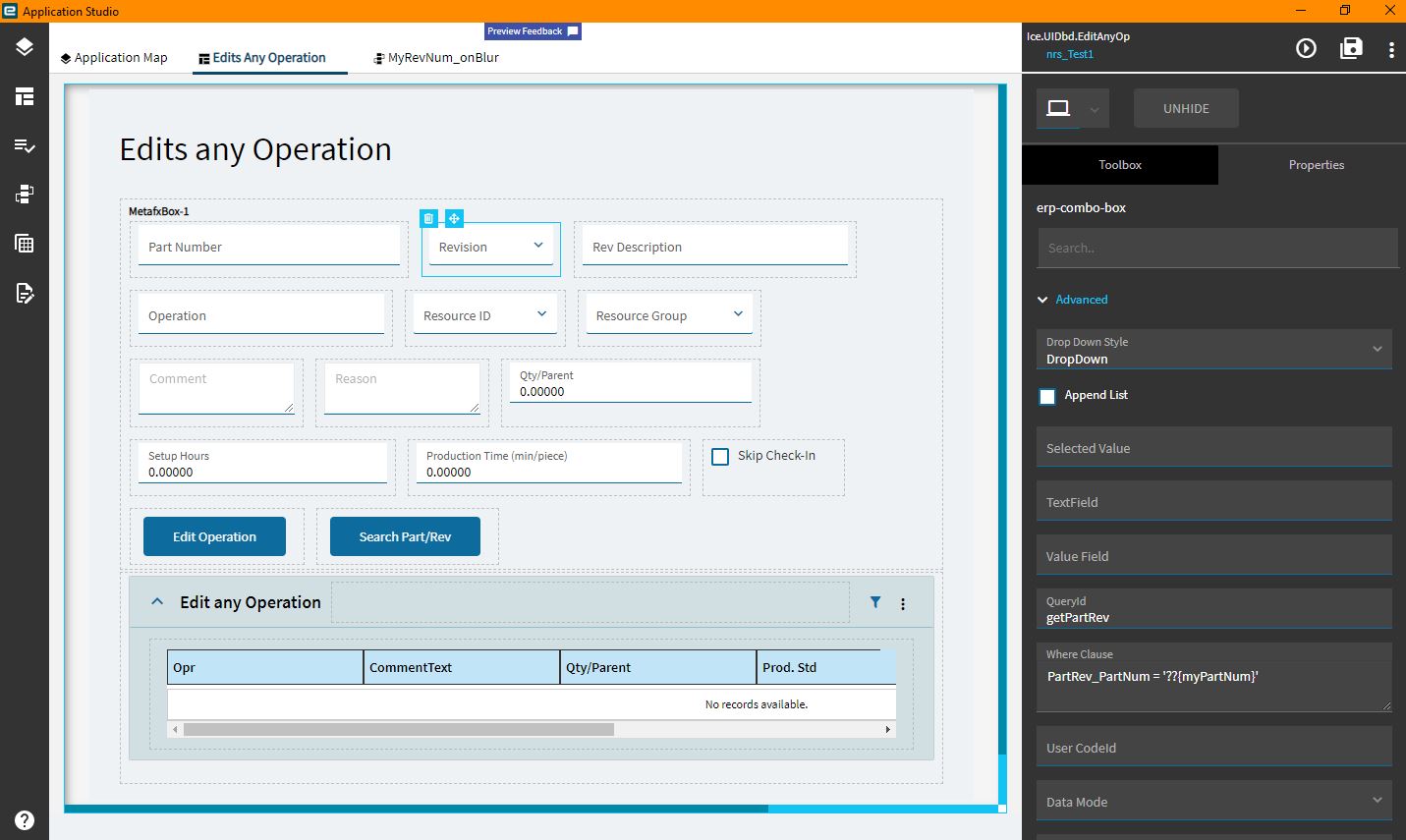
Task: Click the move handle on Revision control
Action: 454,218
